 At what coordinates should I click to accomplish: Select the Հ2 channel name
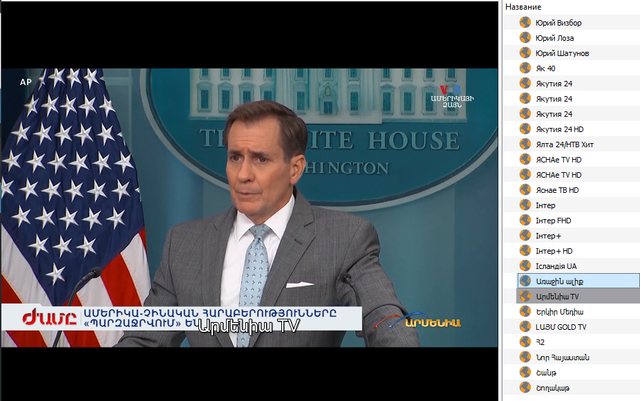pyautogui.click(x=540, y=342)
